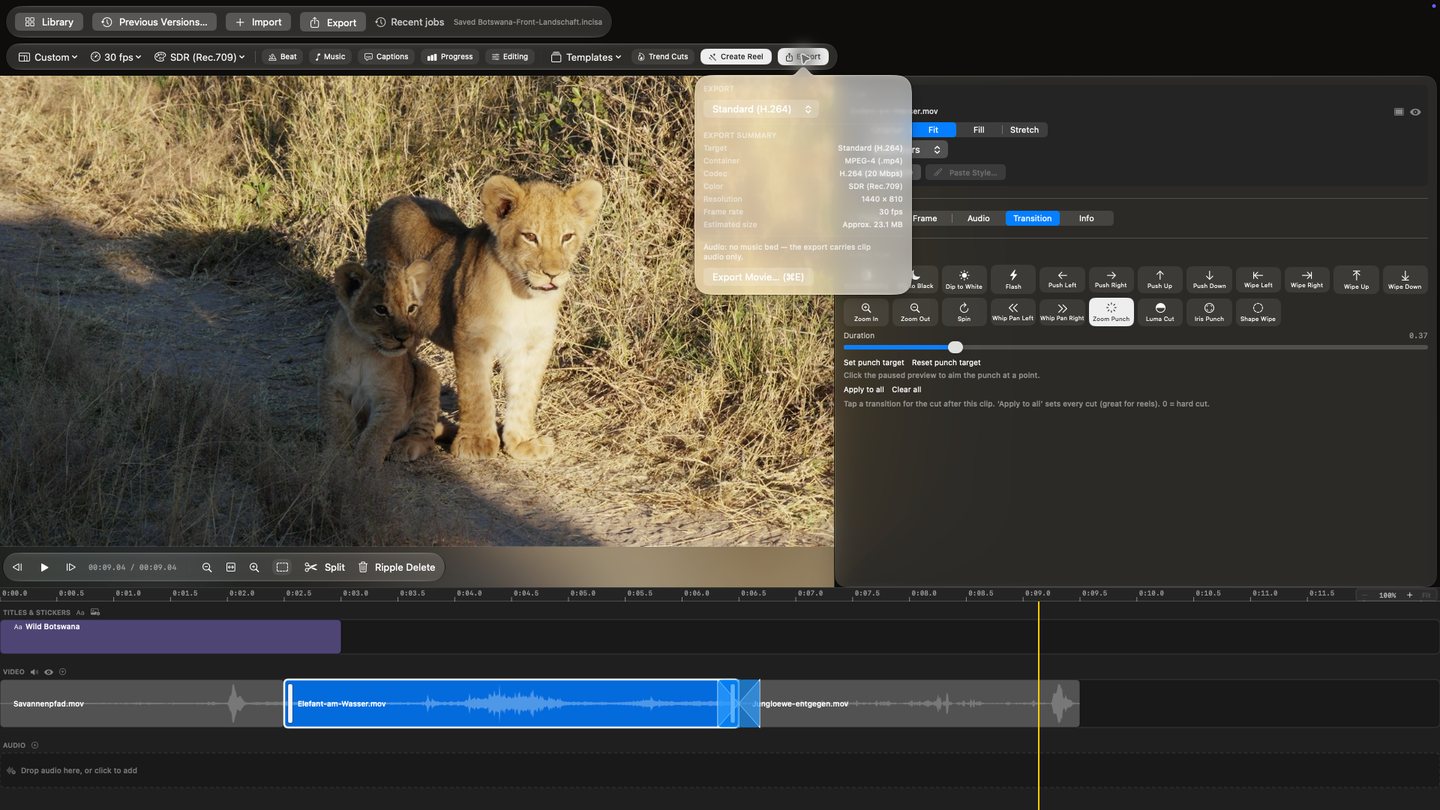1440x810 pixels.
Task: Pick the Shape Wipe transition
Action: pyautogui.click(x=1258, y=312)
